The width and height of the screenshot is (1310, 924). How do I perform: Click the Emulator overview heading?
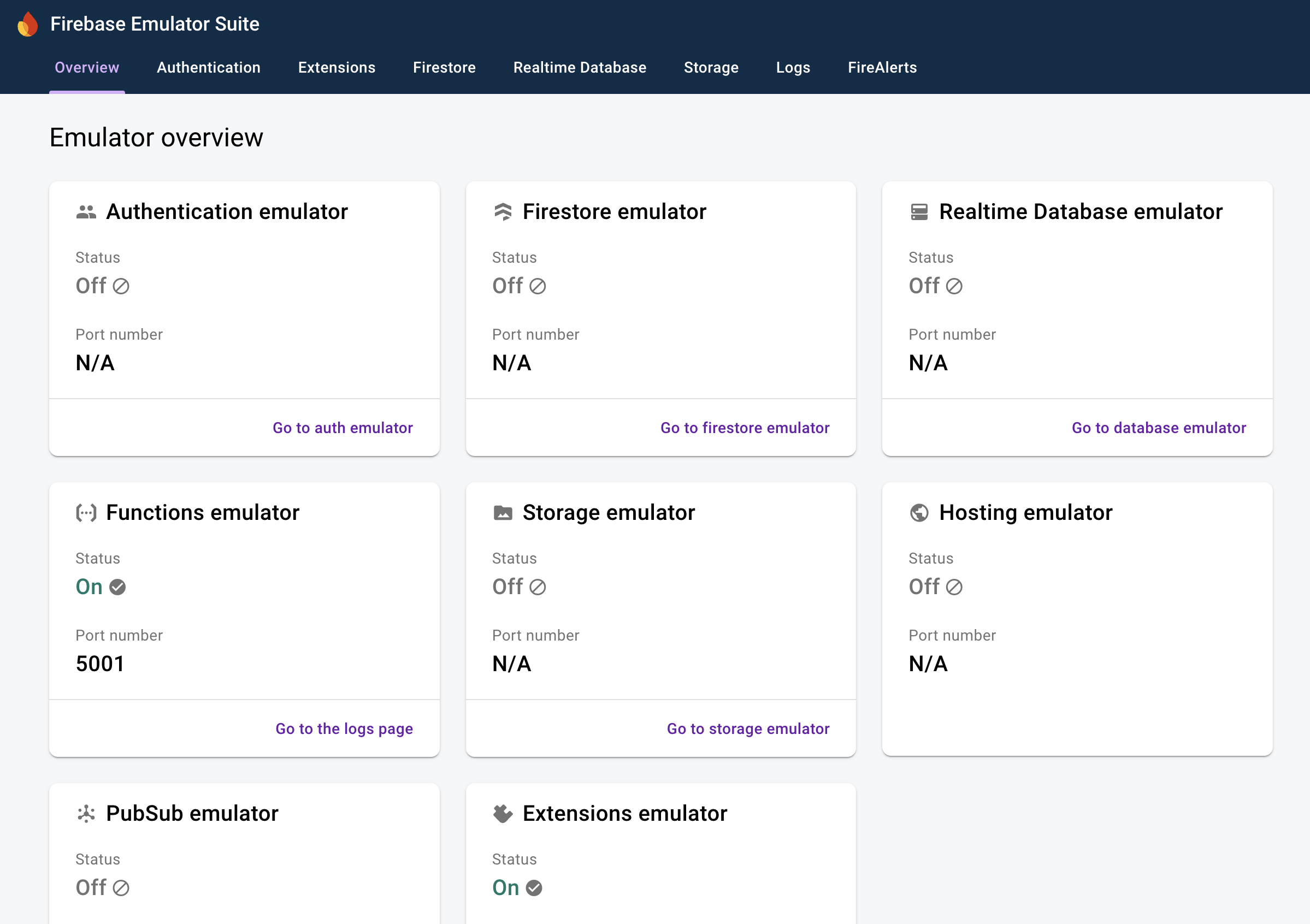coord(156,138)
